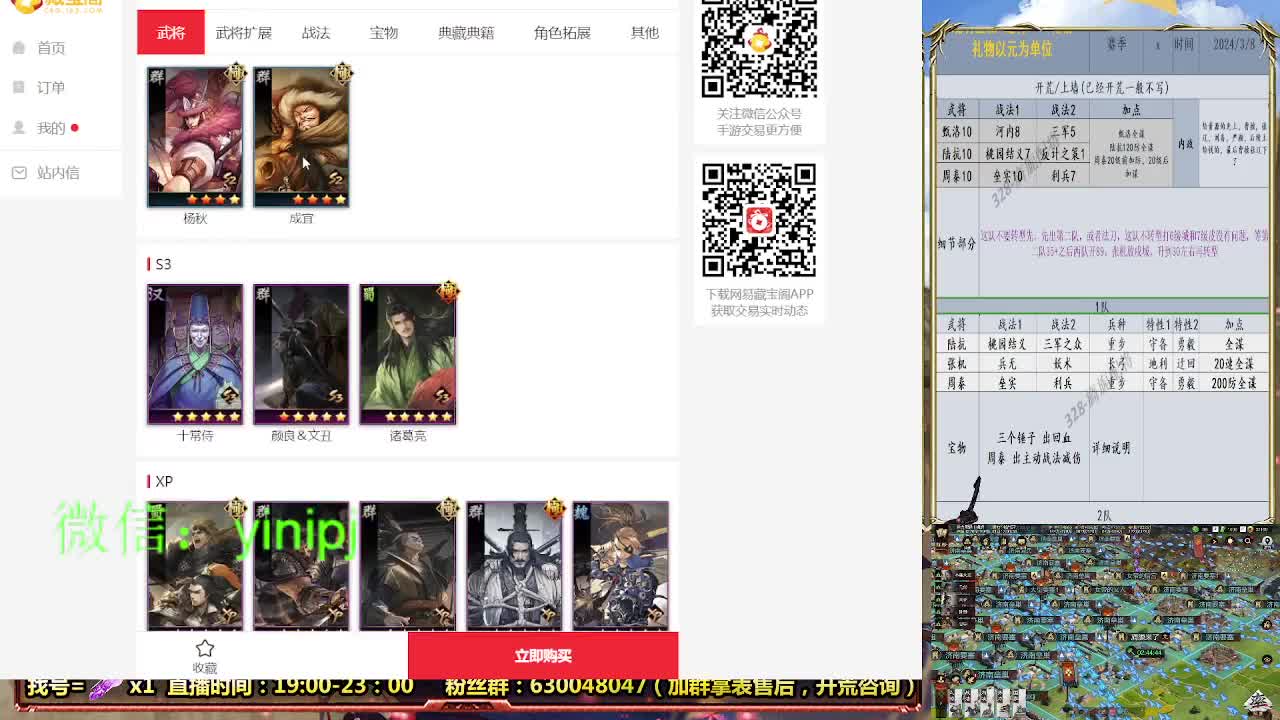Open the 站内信 messages sidebar item
This screenshot has height=720, width=1280.
click(57, 173)
